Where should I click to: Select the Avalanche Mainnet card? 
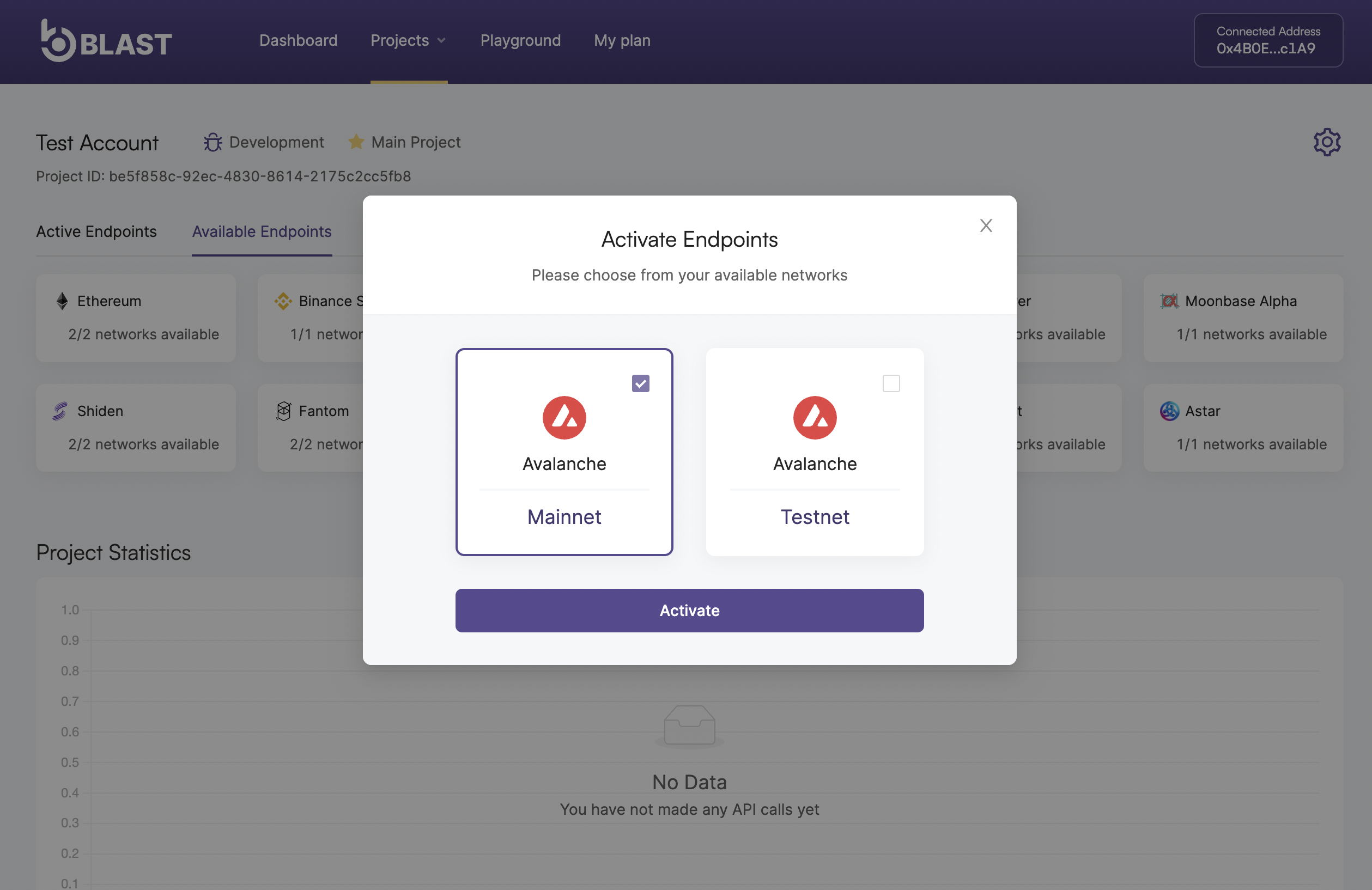564,452
